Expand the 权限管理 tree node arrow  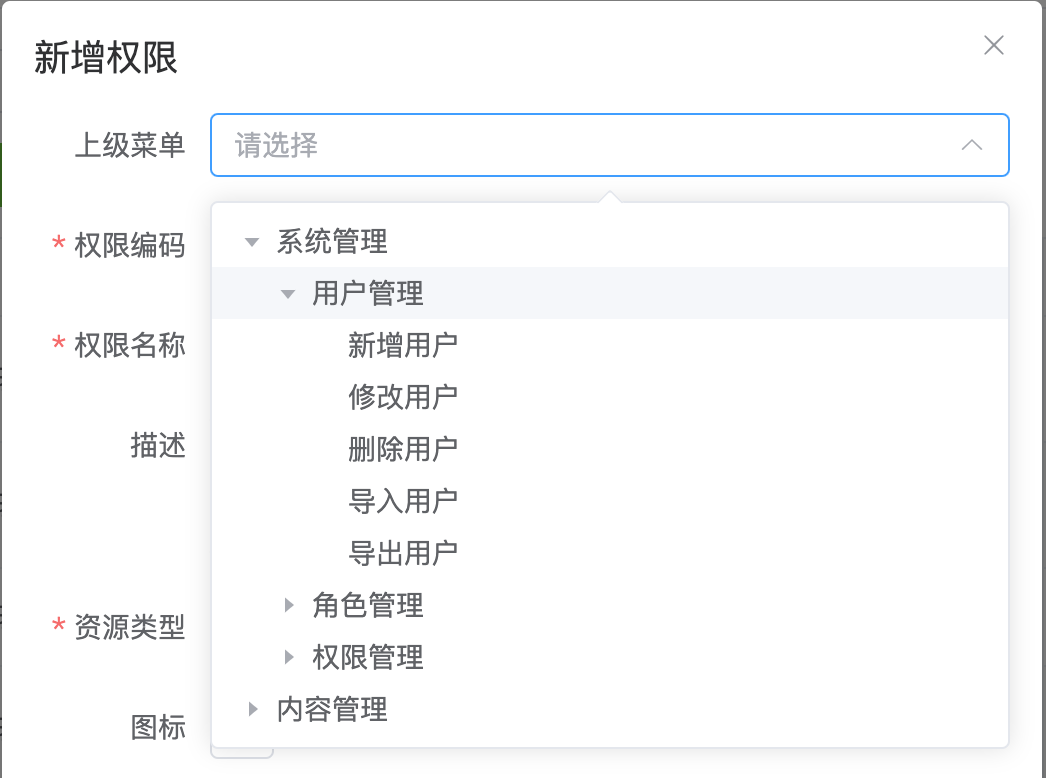tap(289, 657)
